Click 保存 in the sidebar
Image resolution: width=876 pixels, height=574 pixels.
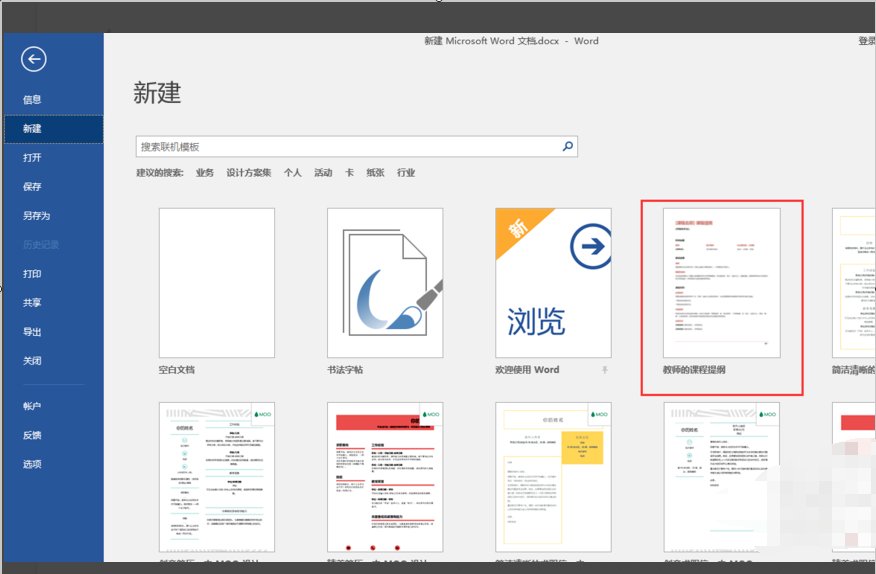pos(32,187)
